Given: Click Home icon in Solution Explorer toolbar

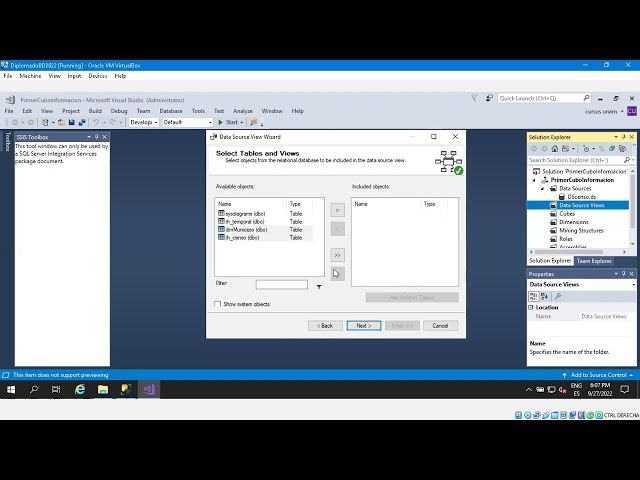Looking at the screenshot, I should tap(555, 149).
